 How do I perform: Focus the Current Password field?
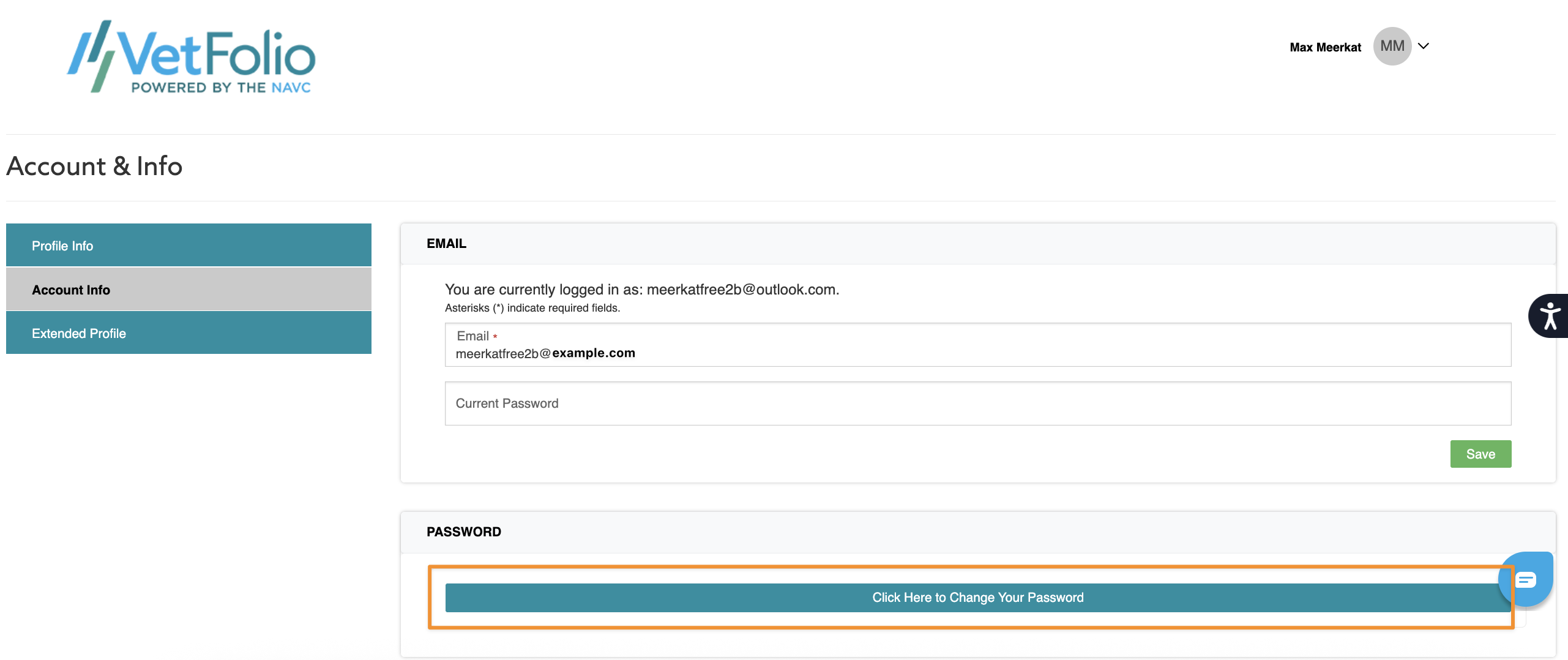pyautogui.click(x=978, y=403)
